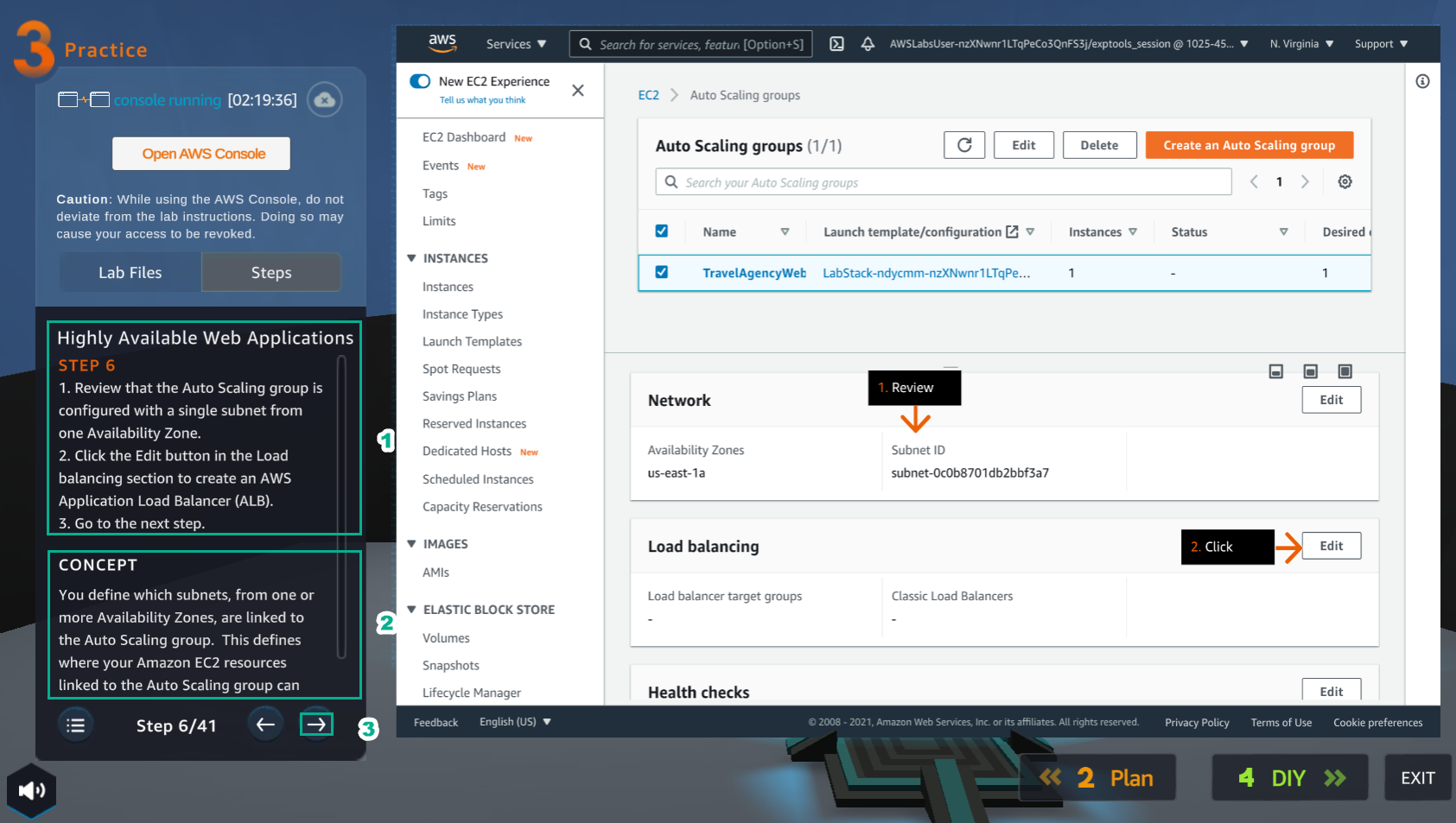Click the lab cloud status icon
Screen dimensions: 1456x823
(324, 99)
